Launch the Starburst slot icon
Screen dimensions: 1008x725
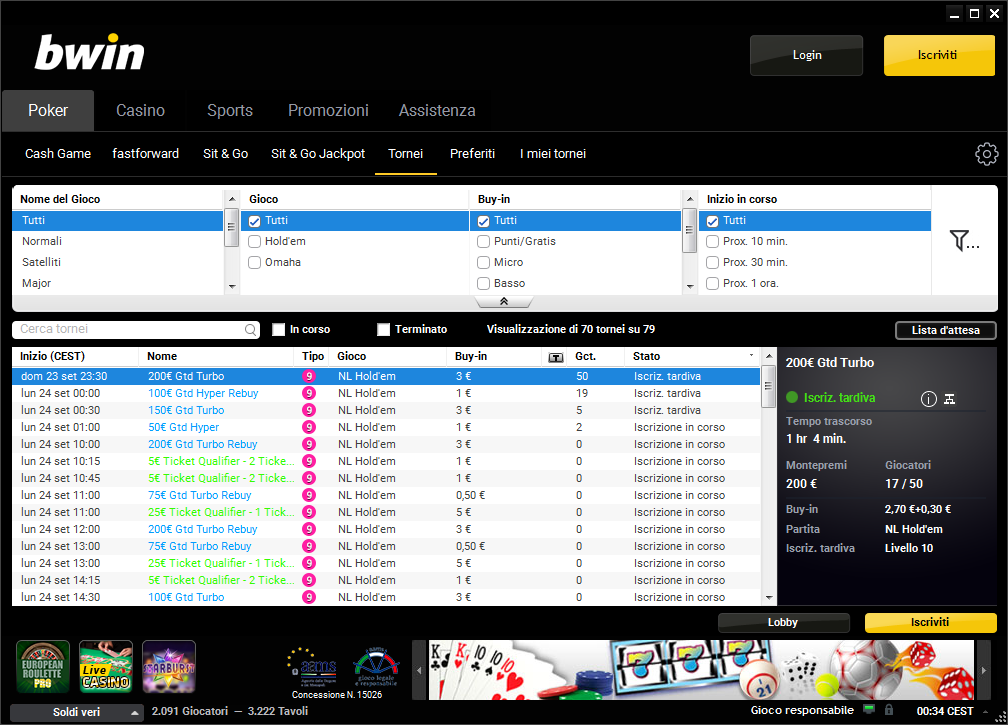pos(169,666)
